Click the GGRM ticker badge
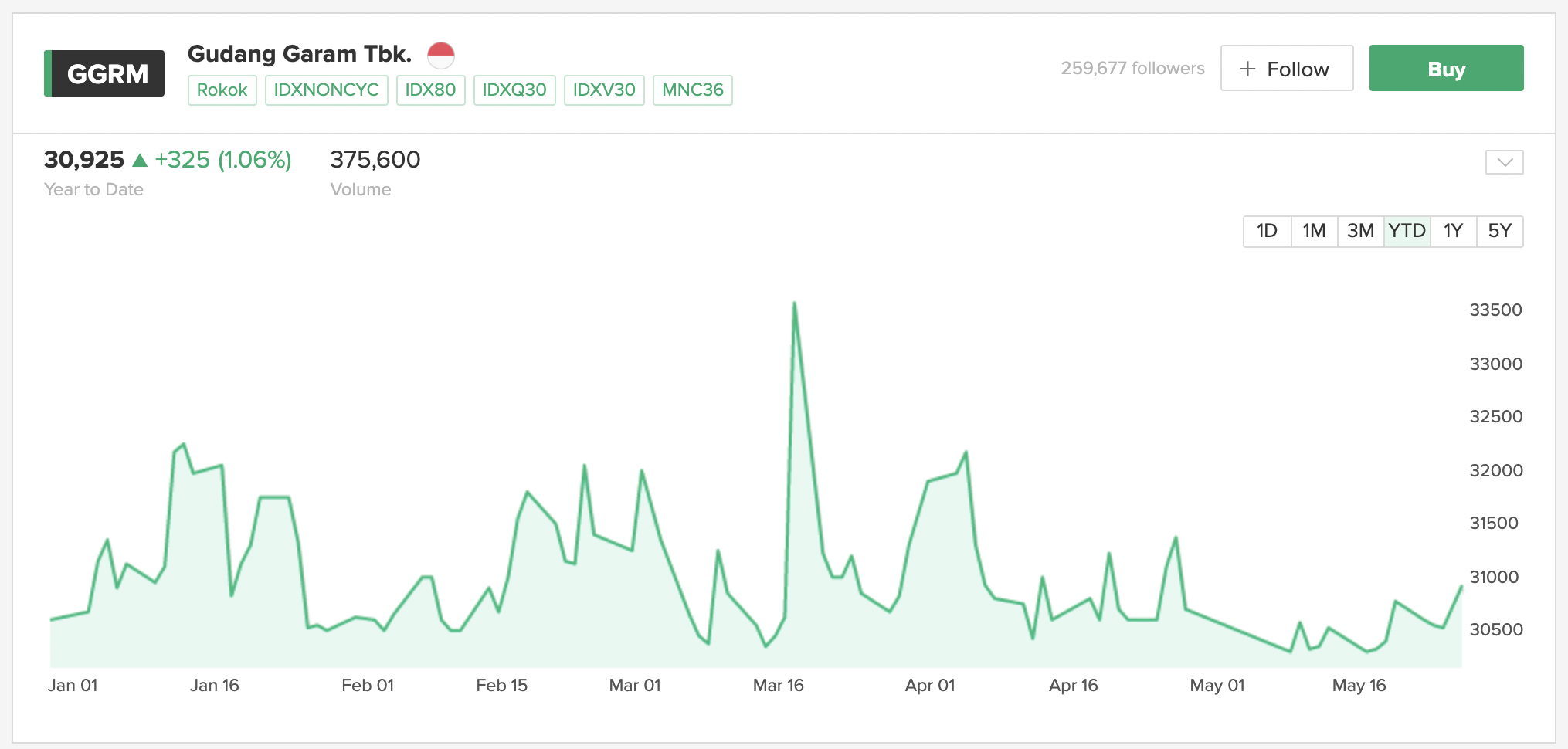The height and width of the screenshot is (749, 1568). 104,73
